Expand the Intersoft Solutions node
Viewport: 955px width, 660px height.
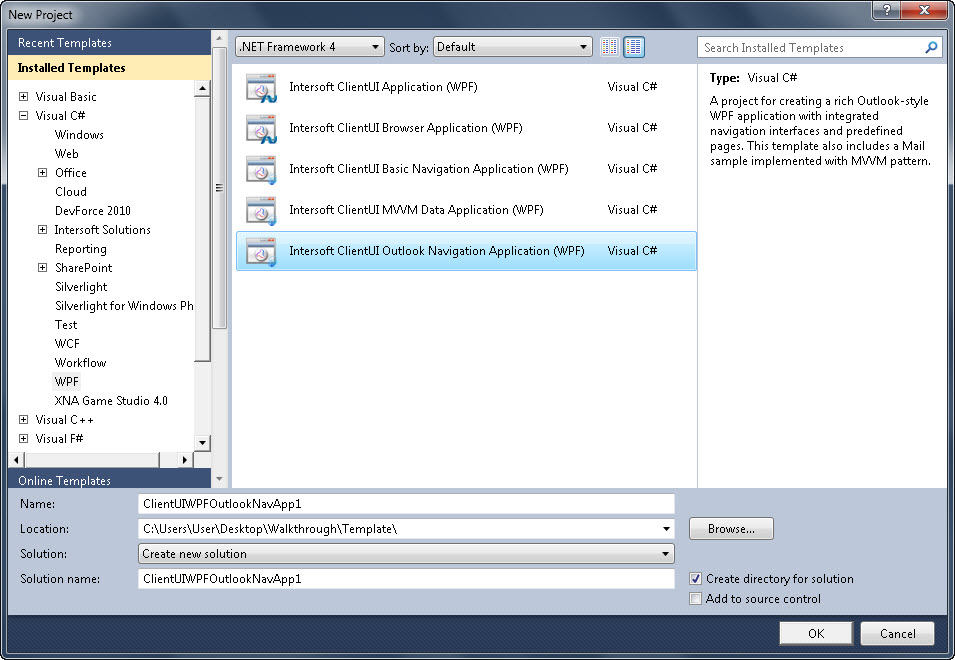click(x=43, y=230)
